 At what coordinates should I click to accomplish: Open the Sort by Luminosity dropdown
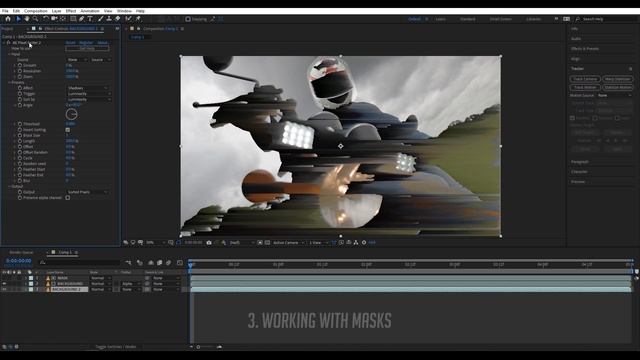89,99
